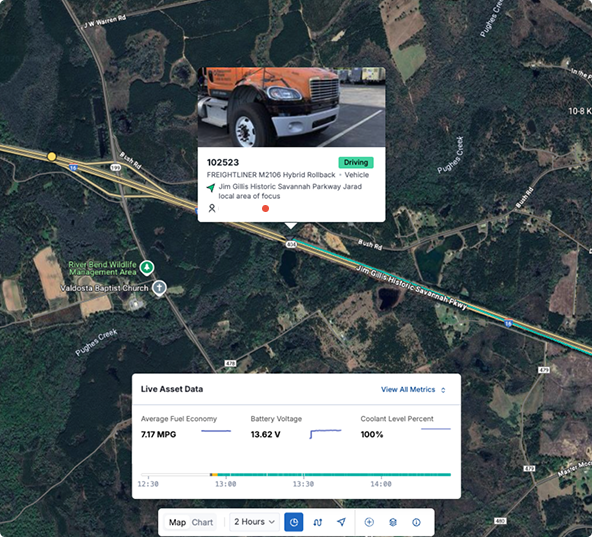Click the green navigation arrow by Jim Gillis address

[211, 187]
